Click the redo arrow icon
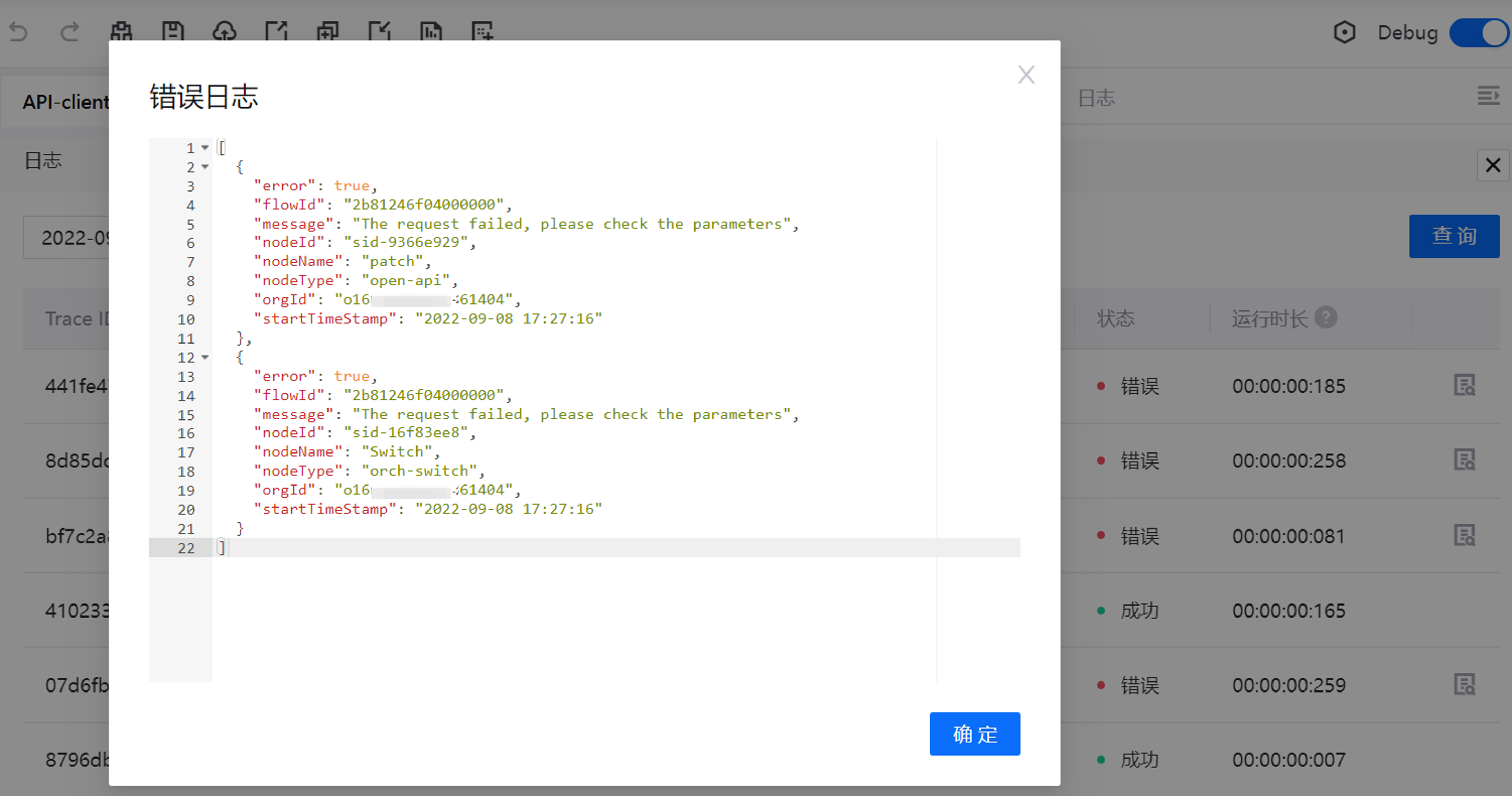 (69, 32)
